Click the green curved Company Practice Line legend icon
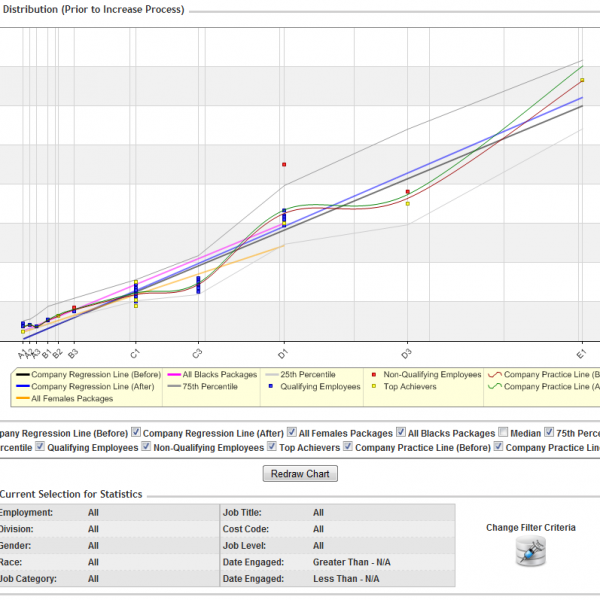Image resolution: width=600 pixels, height=600 pixels. pos(495,386)
